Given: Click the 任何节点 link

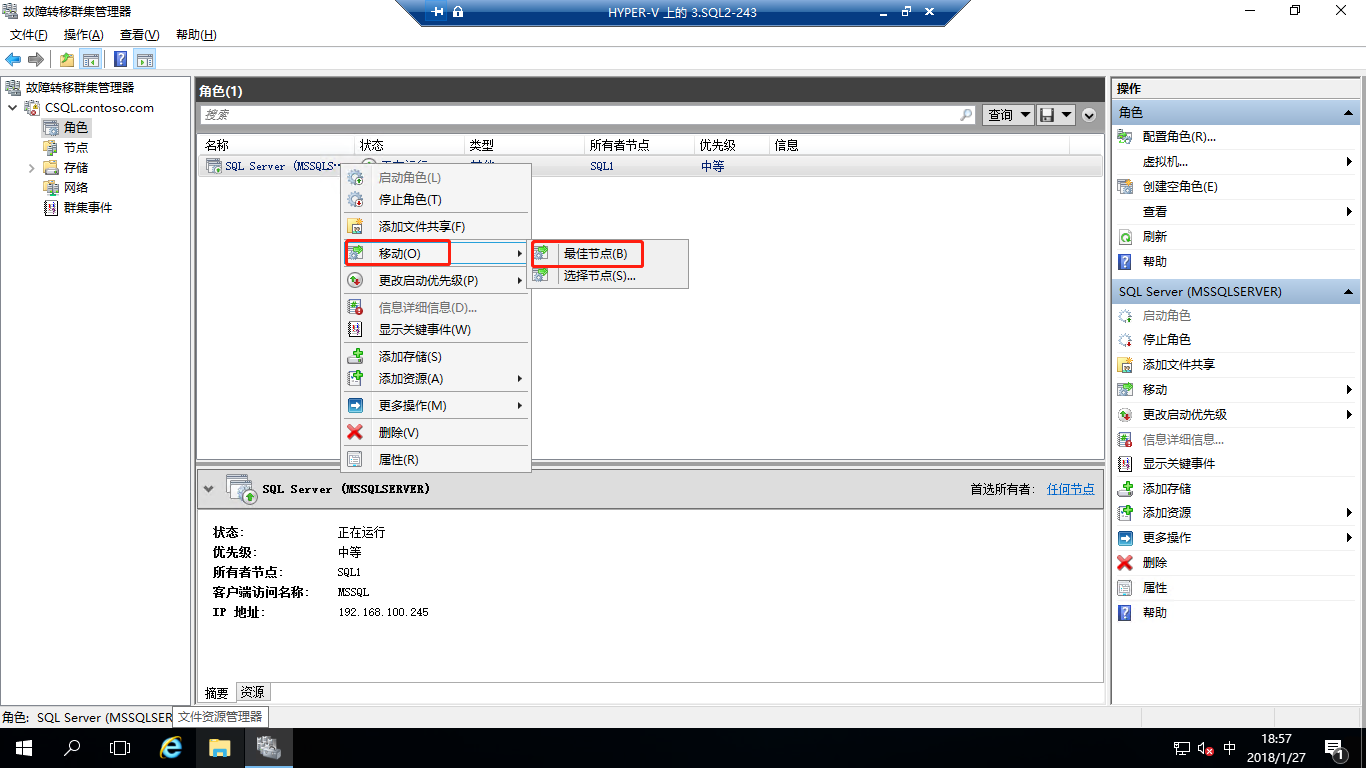Looking at the screenshot, I should [x=1070, y=489].
